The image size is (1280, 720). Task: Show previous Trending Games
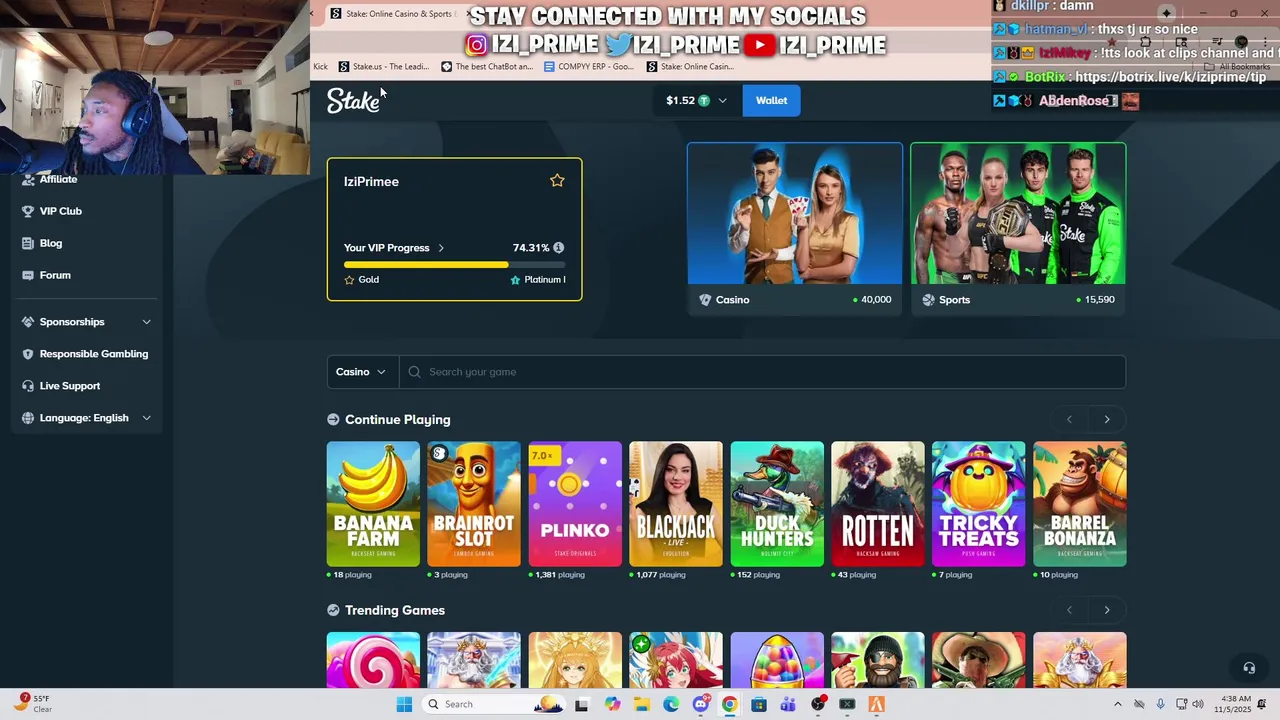(1069, 610)
